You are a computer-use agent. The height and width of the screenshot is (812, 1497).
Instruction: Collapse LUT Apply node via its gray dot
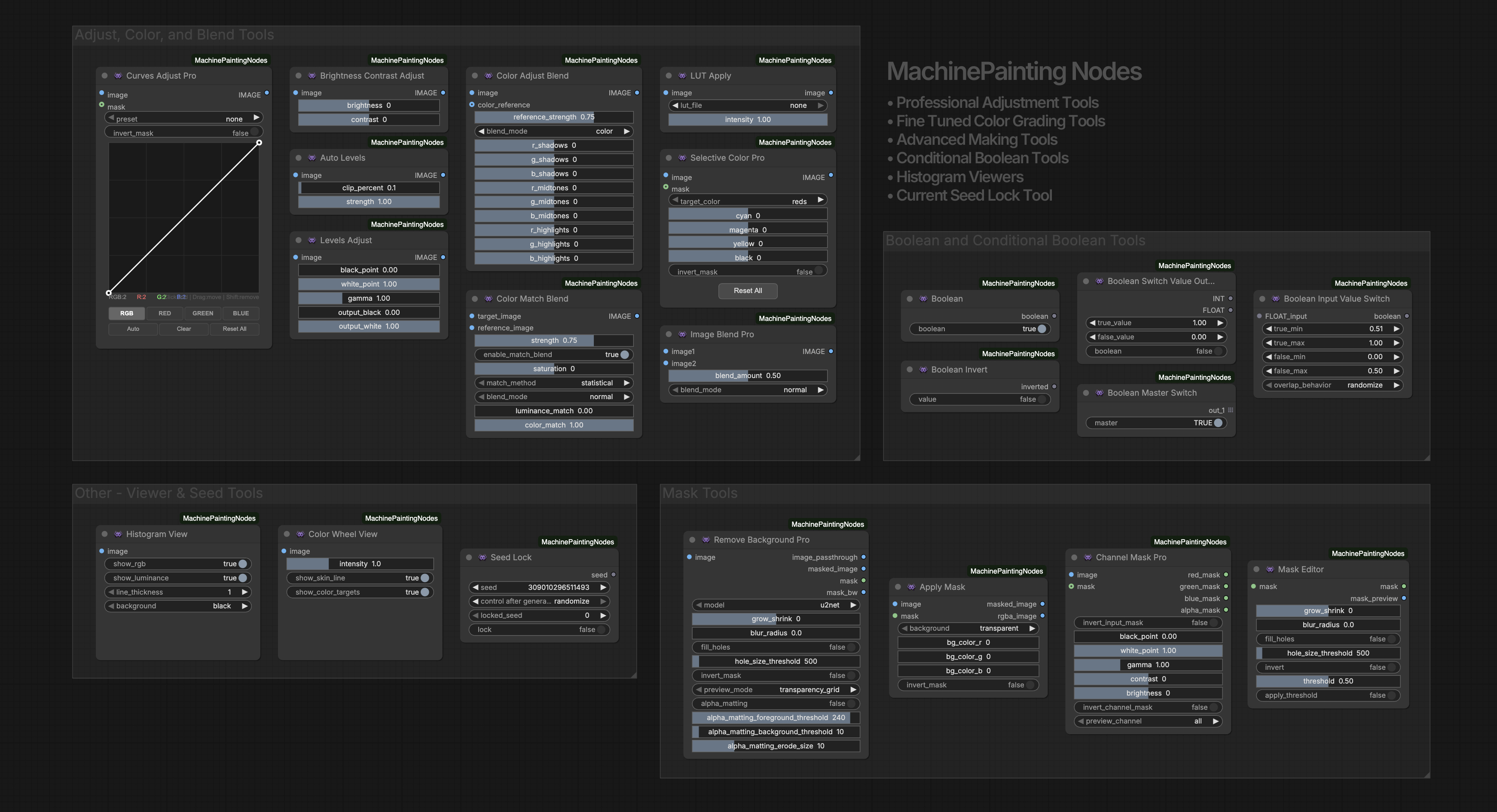click(x=669, y=76)
